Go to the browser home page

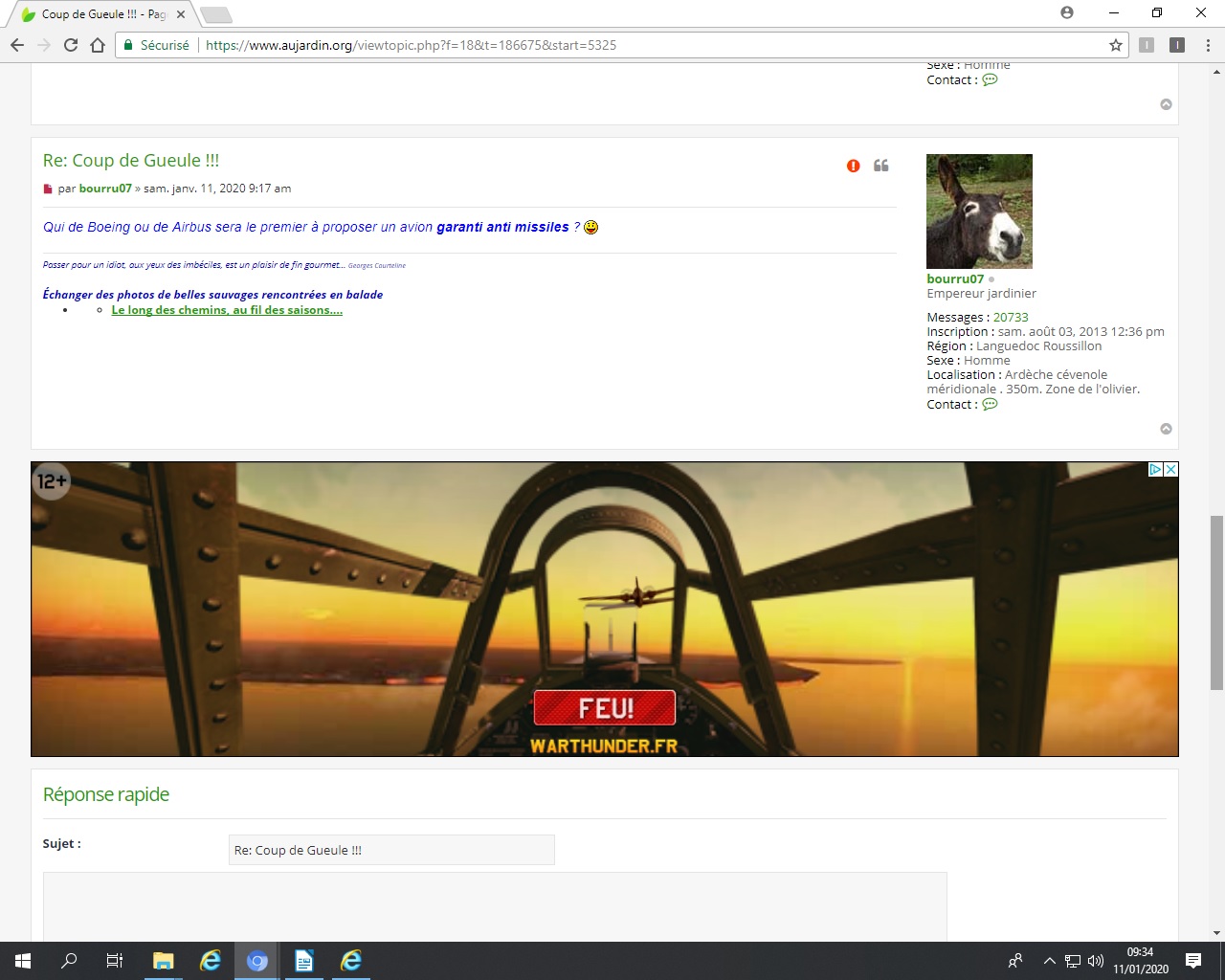(x=98, y=45)
